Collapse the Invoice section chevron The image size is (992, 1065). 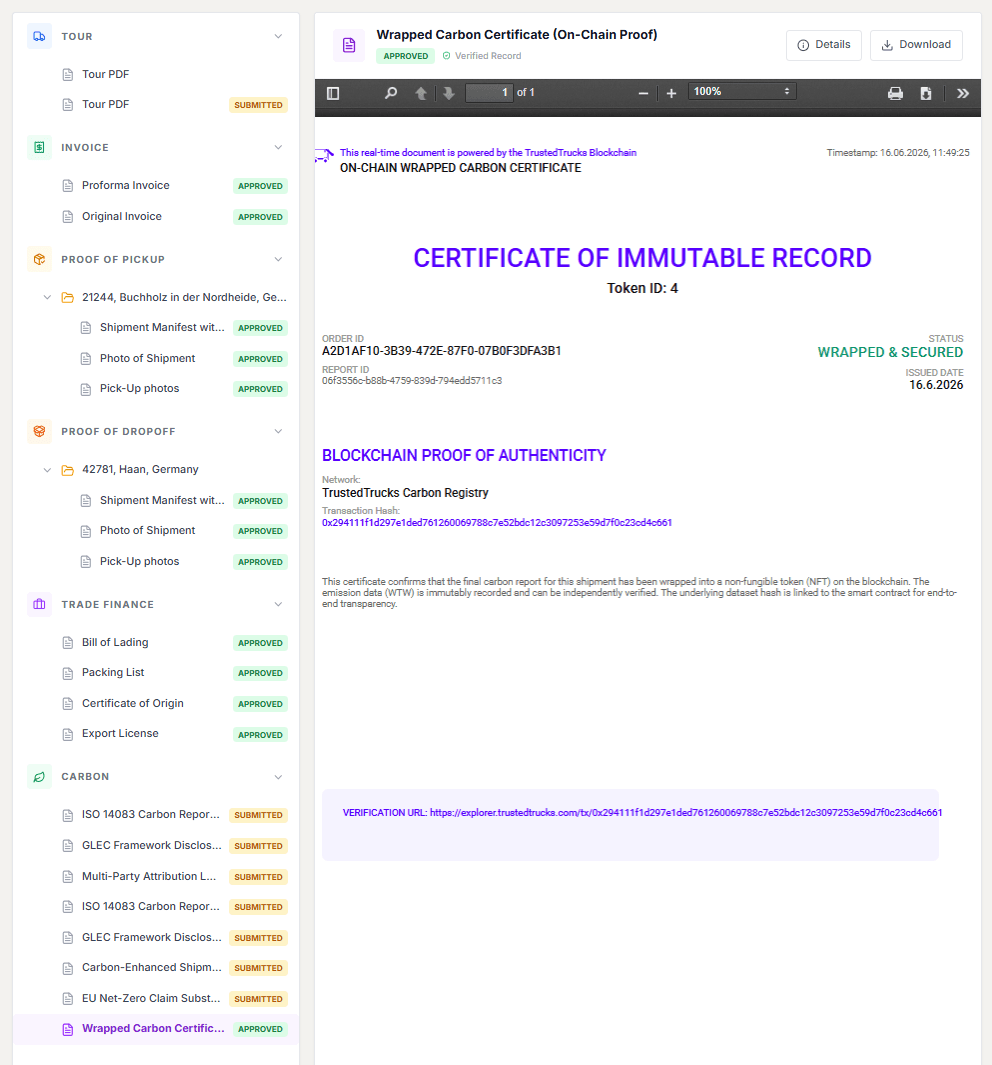[278, 147]
